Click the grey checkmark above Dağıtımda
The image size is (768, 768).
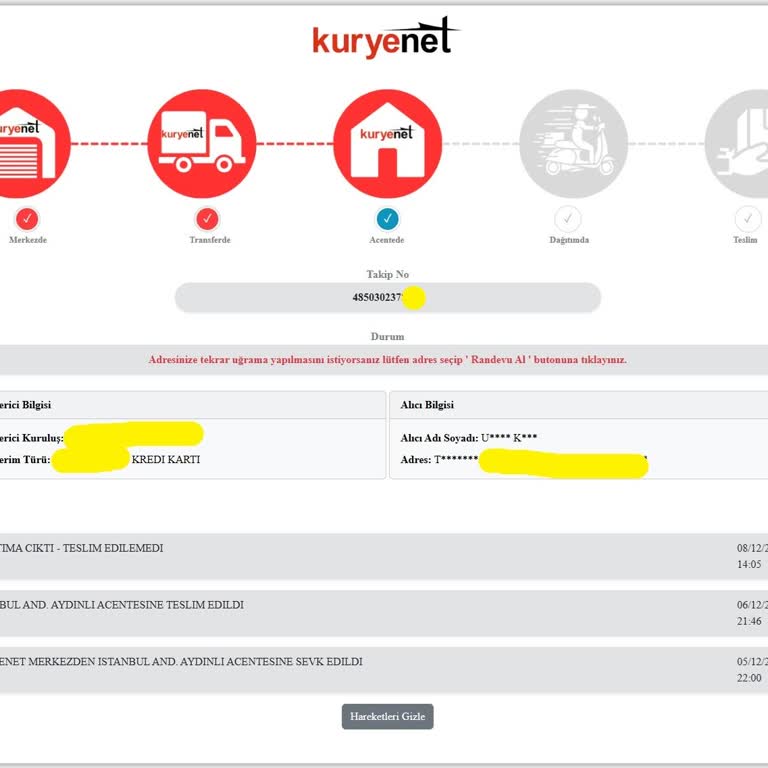coord(568,219)
